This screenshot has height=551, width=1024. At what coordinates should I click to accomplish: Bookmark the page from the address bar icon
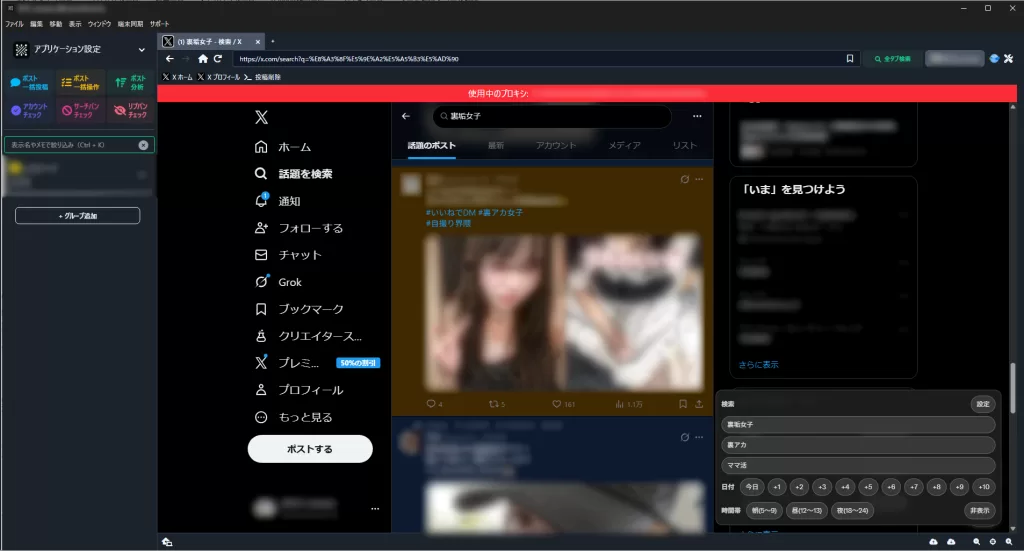[x=850, y=59]
